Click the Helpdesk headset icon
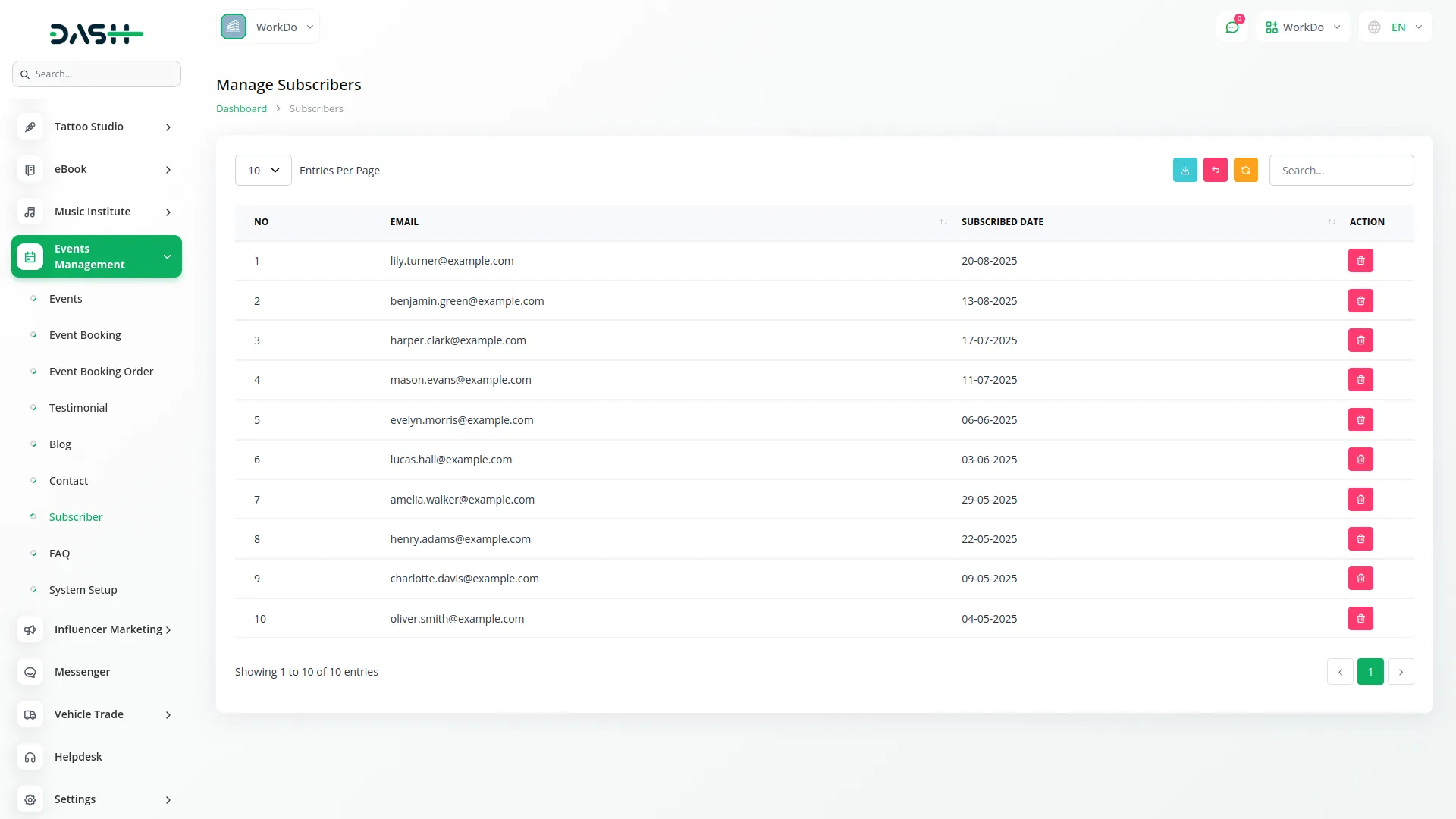 30,757
